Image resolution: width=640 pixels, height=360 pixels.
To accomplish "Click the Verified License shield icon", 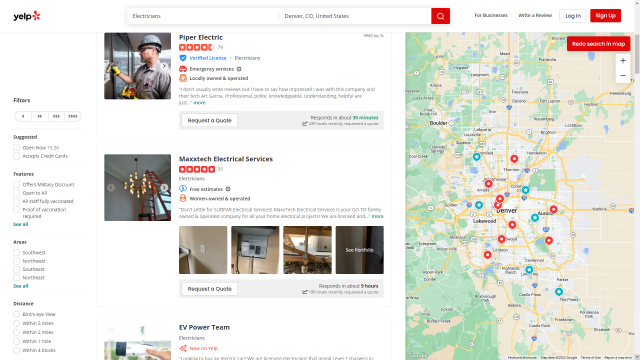I will 183,58.
